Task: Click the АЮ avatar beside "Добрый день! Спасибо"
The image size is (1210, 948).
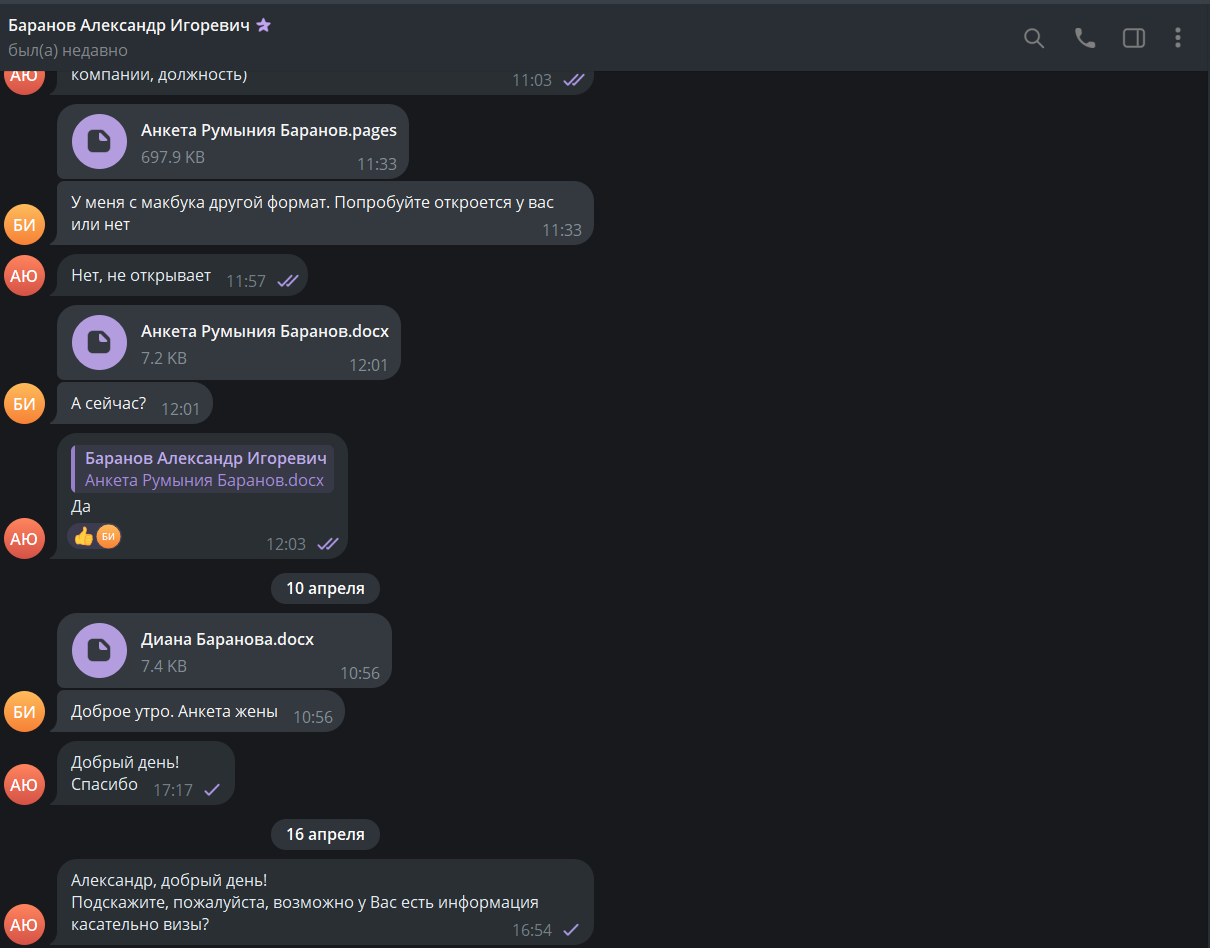Action: coord(25,785)
